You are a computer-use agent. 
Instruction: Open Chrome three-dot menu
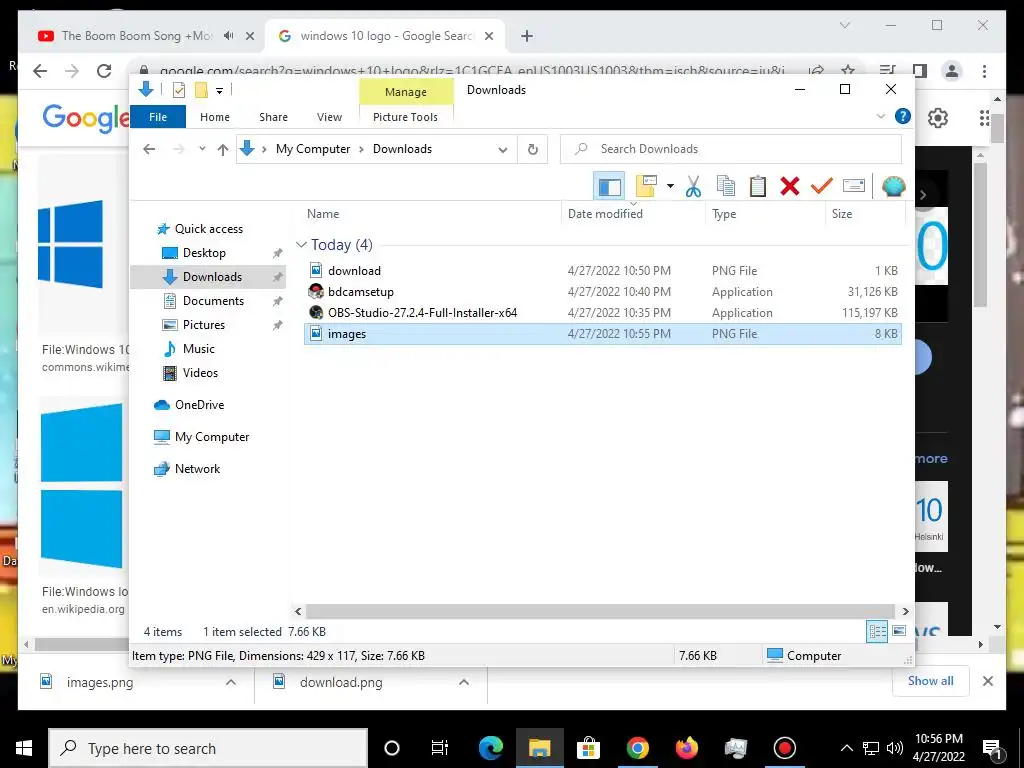tap(984, 71)
